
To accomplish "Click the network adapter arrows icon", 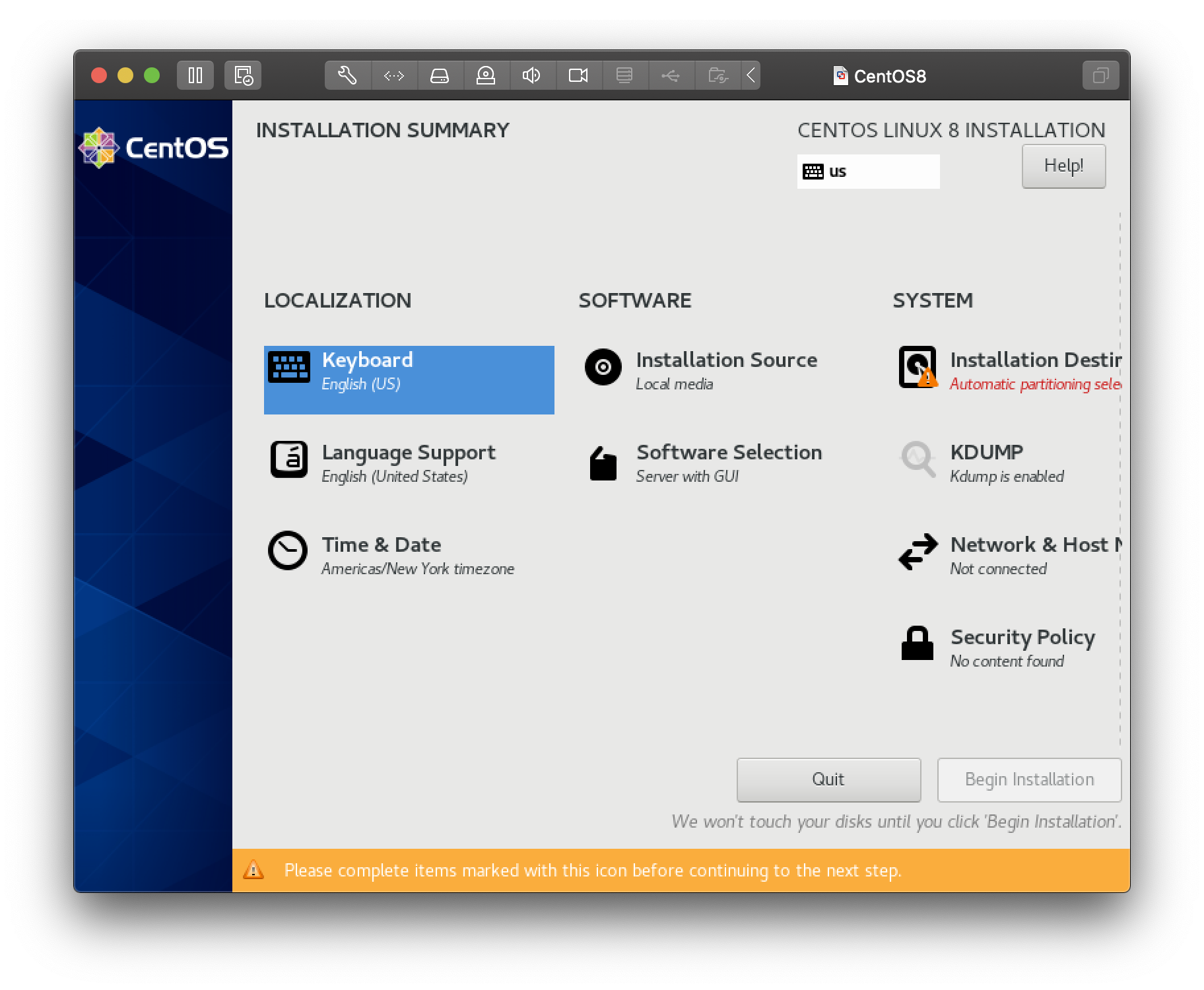I will 394,75.
